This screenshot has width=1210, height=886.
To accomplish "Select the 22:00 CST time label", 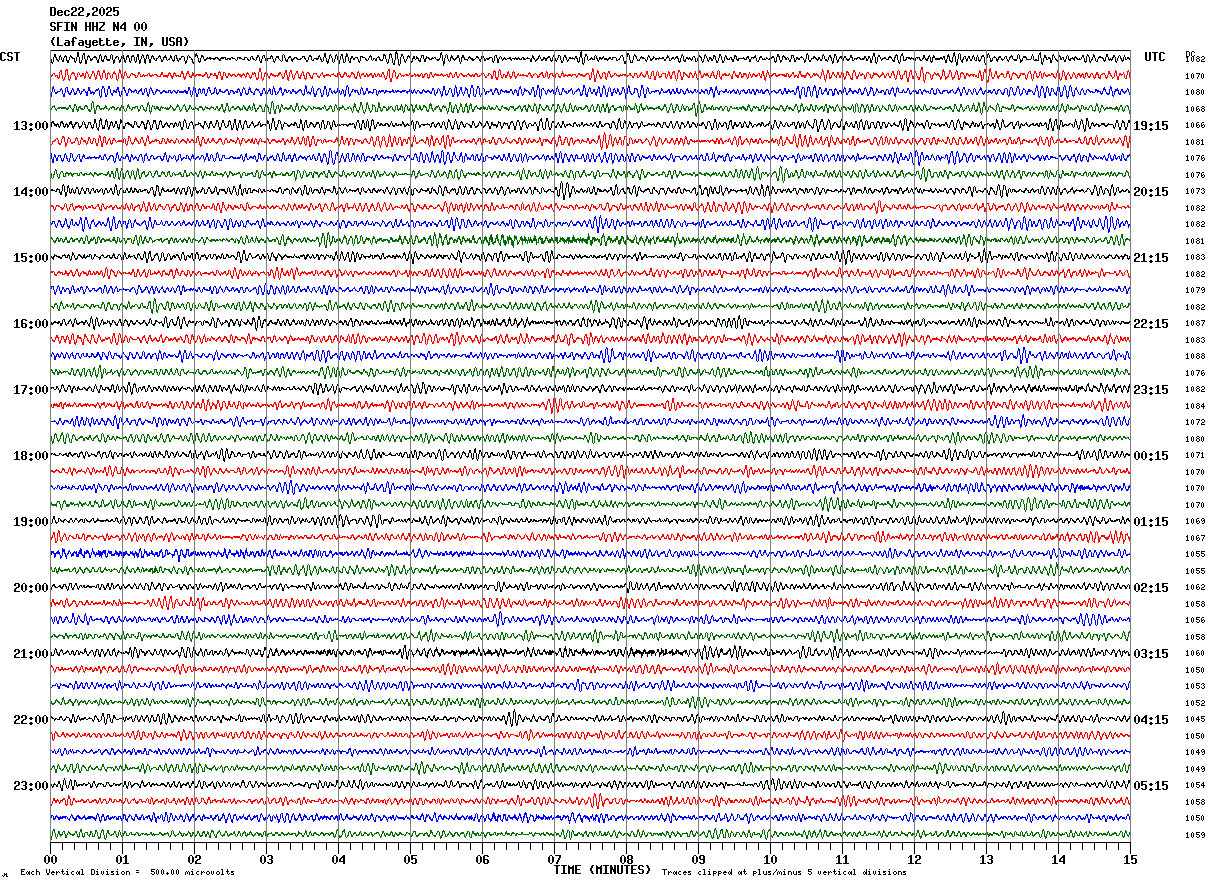I will (30, 720).
